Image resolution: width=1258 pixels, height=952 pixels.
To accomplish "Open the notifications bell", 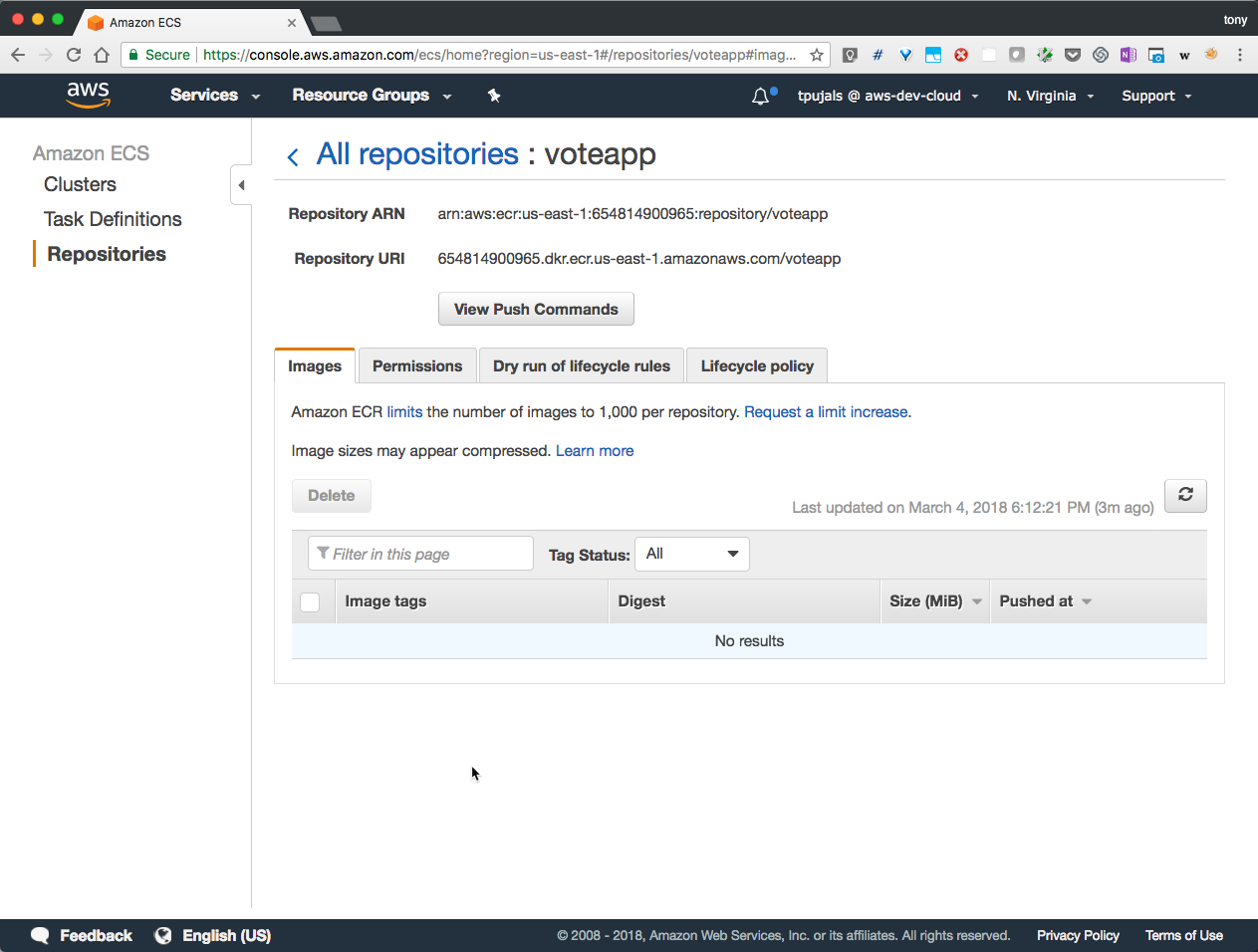I will 761,96.
